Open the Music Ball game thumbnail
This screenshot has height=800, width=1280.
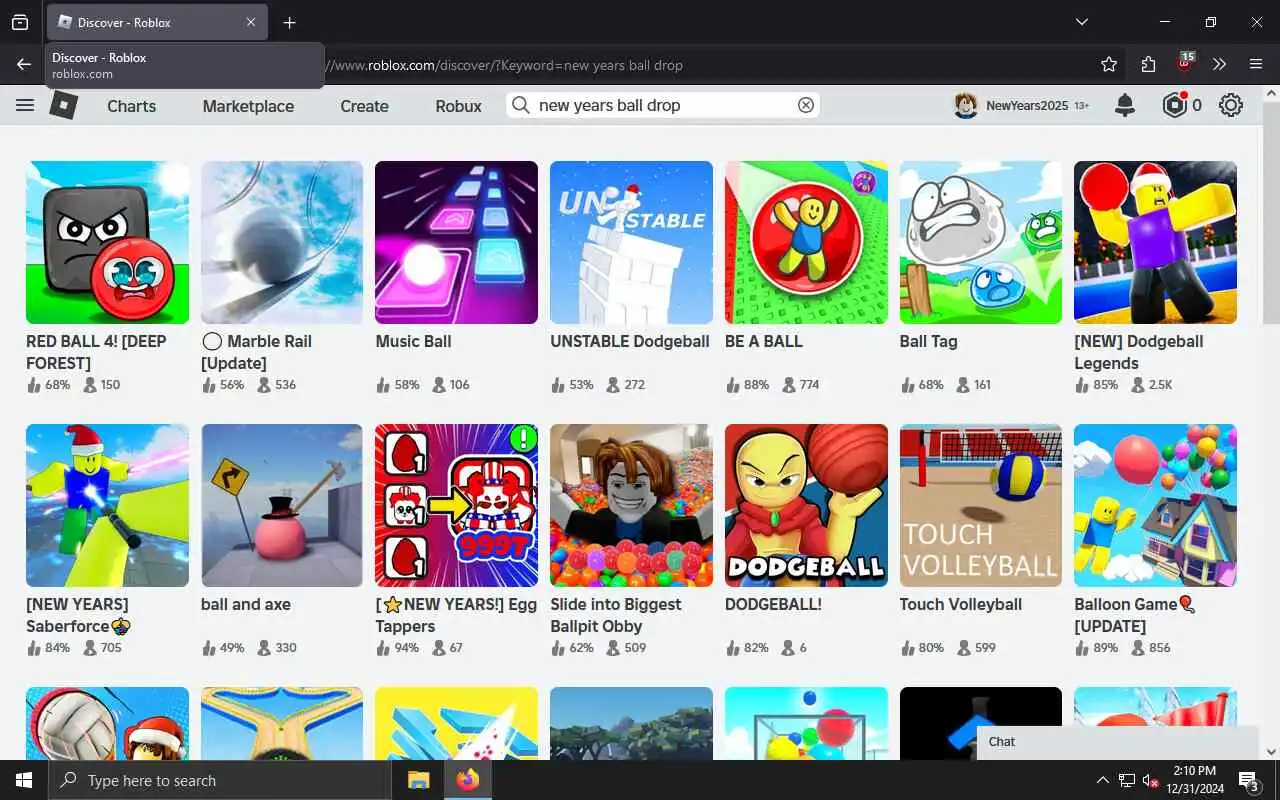point(456,242)
